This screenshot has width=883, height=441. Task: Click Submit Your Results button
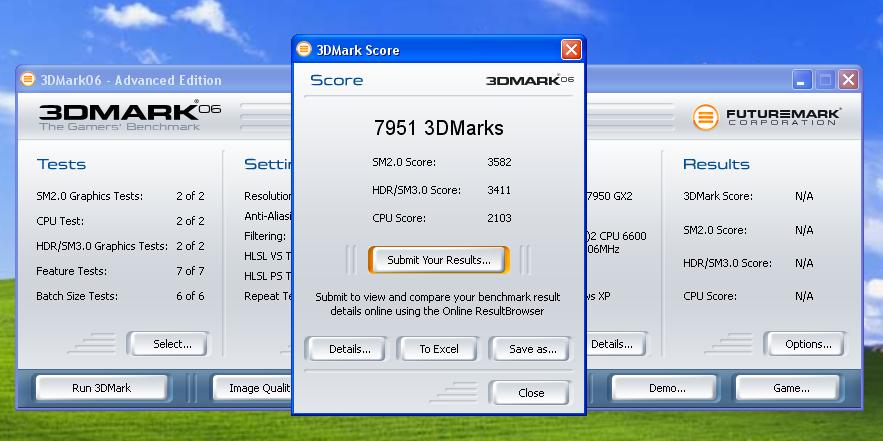click(439, 260)
